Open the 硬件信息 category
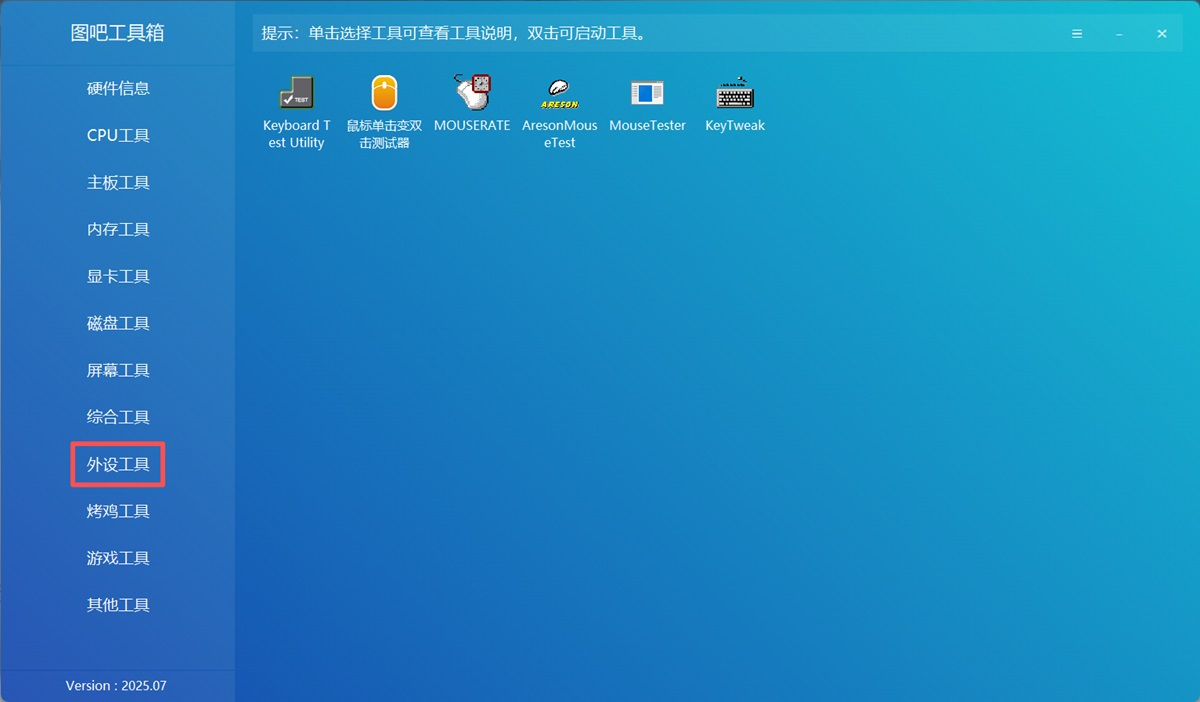Image resolution: width=1200 pixels, height=702 pixels. click(118, 88)
